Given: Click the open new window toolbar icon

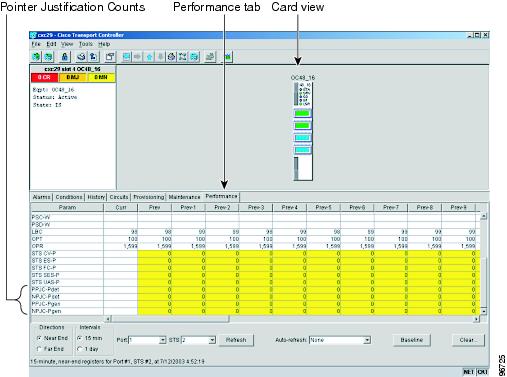Looking at the screenshot, I should pos(110,57).
